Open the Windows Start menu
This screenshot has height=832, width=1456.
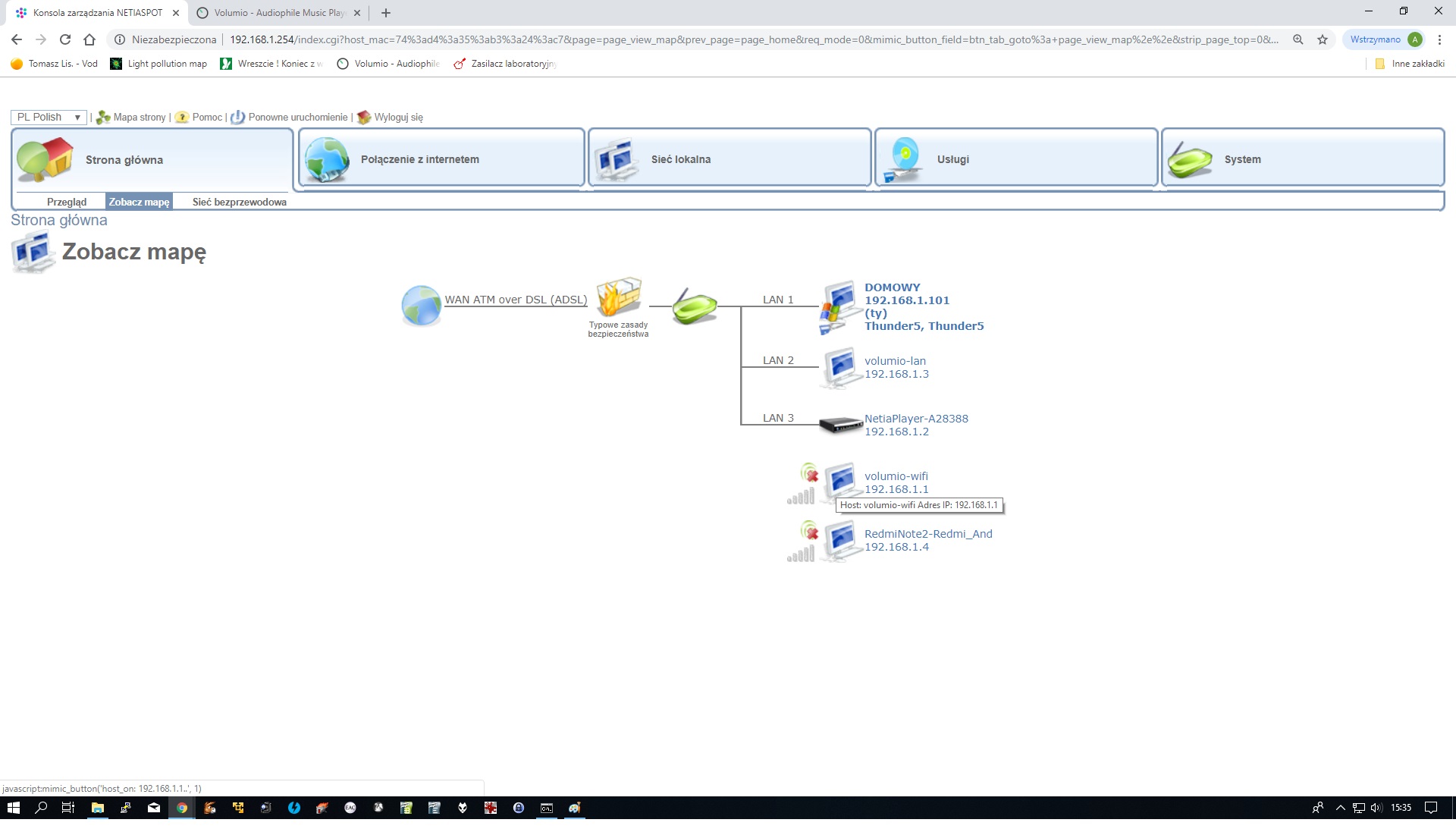coord(13,808)
